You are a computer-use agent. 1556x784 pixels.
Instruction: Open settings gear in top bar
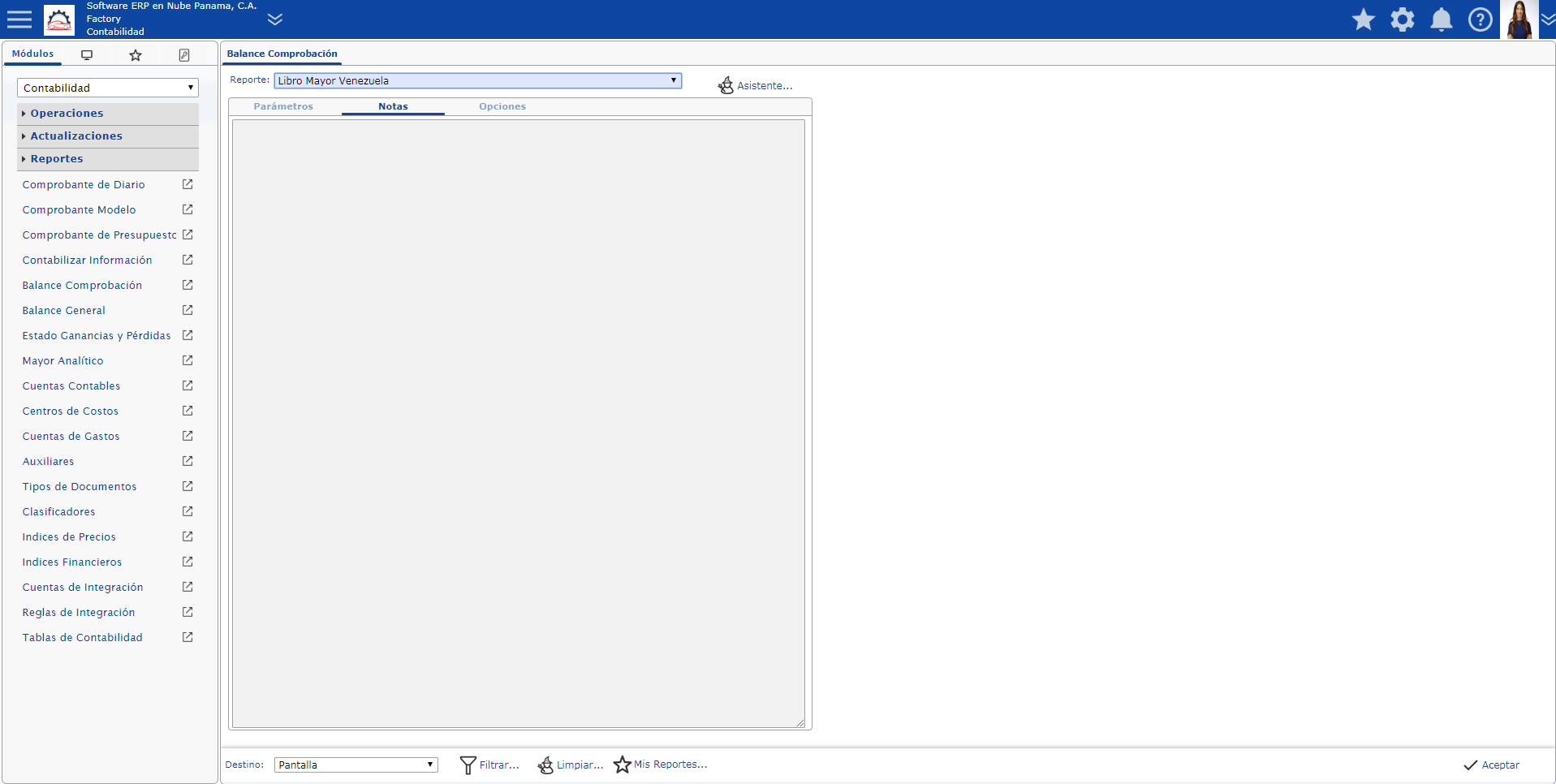pos(1403,19)
